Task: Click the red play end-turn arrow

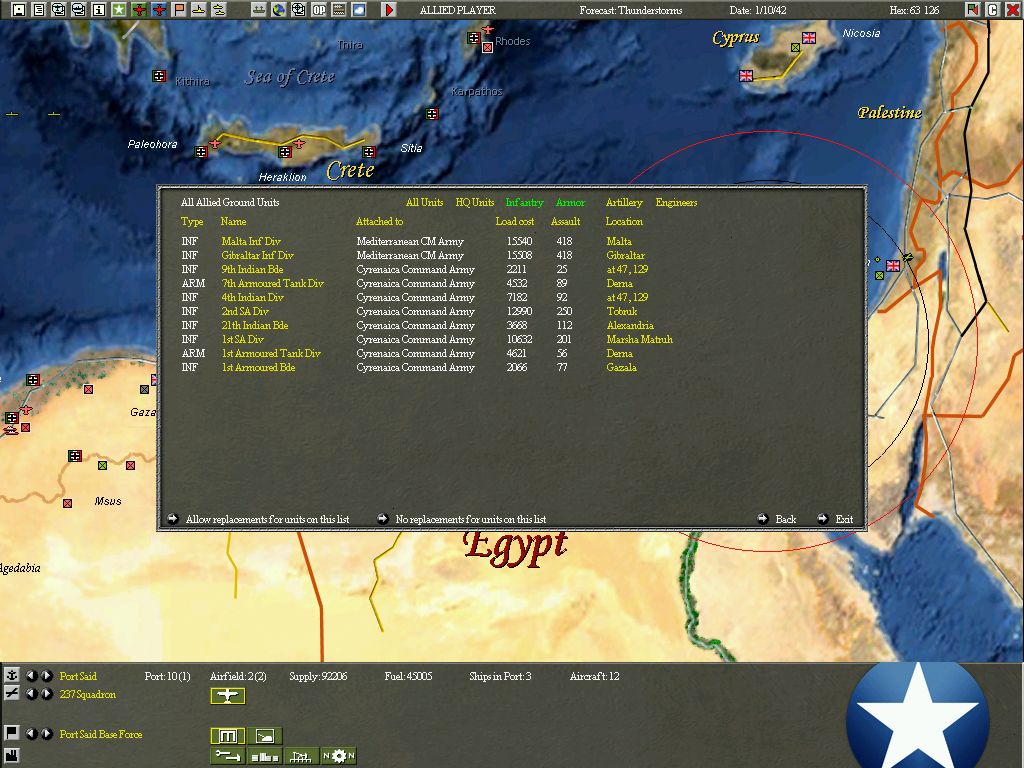Action: pyautogui.click(x=389, y=9)
